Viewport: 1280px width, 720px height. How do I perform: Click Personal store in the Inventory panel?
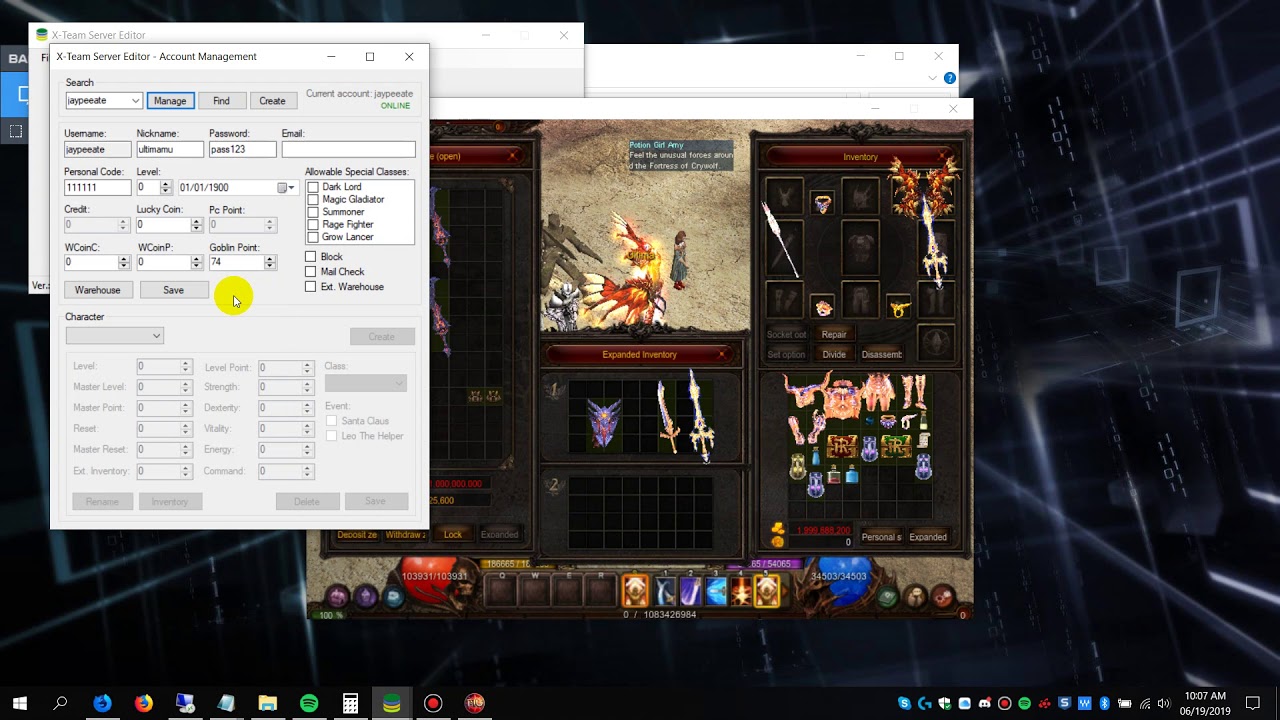[881, 537]
